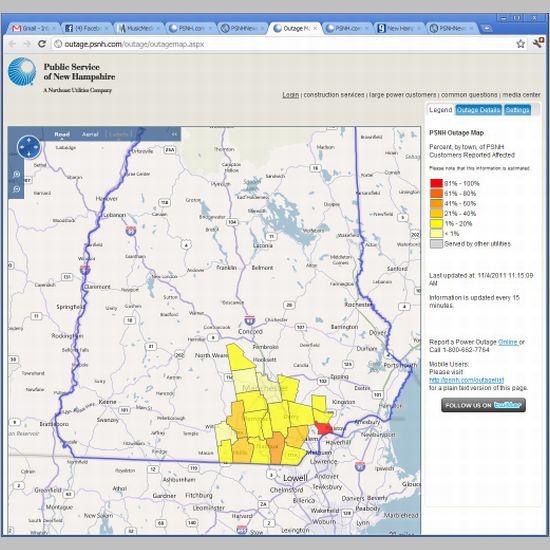Click the Lowell label on the map
Viewport: 550px width, 550px height.
pos(295,478)
